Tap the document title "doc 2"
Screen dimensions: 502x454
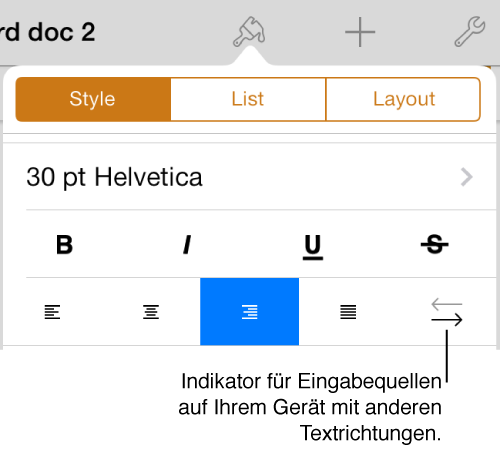click(61, 32)
